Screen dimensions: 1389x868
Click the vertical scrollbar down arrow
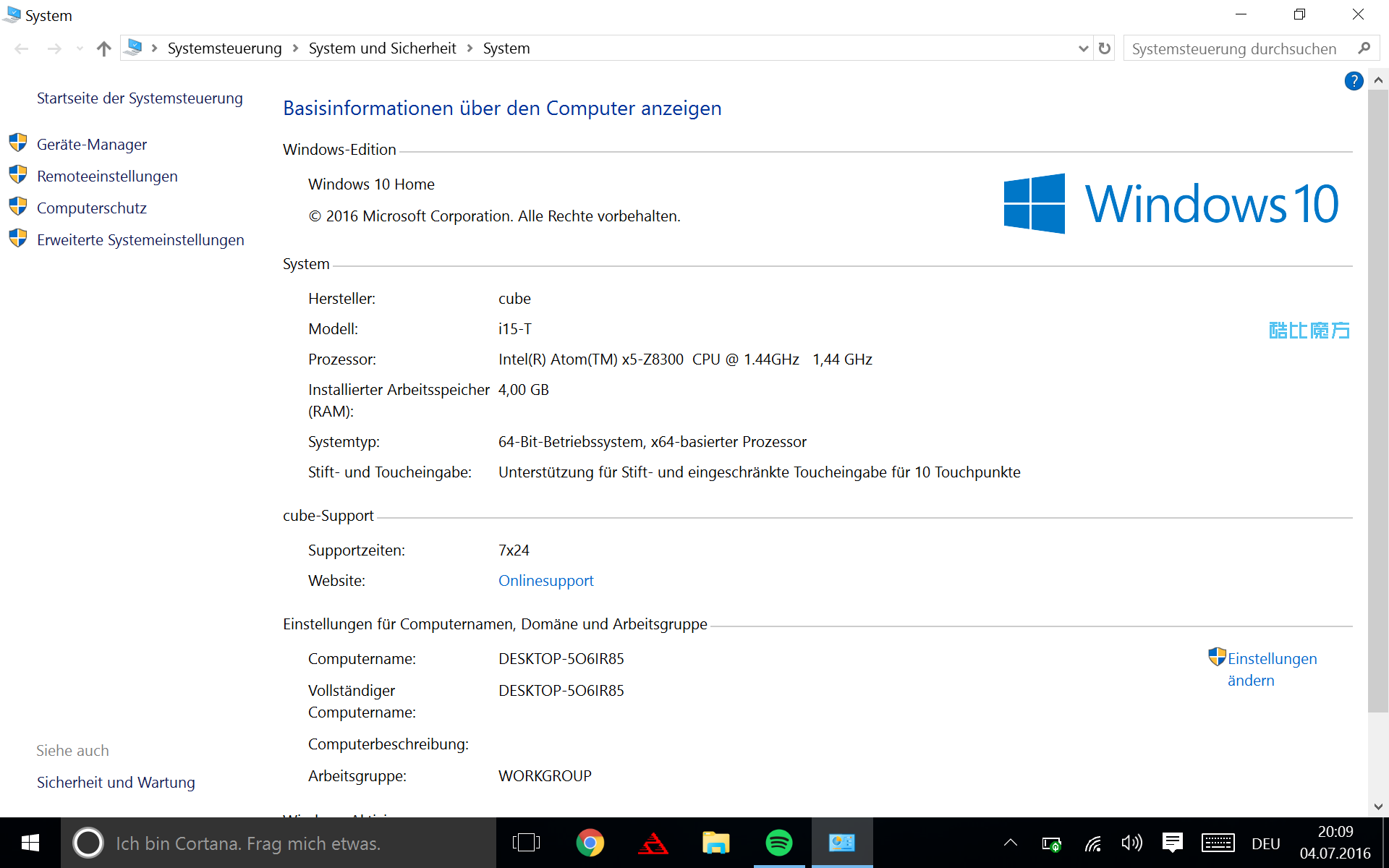coord(1378,806)
